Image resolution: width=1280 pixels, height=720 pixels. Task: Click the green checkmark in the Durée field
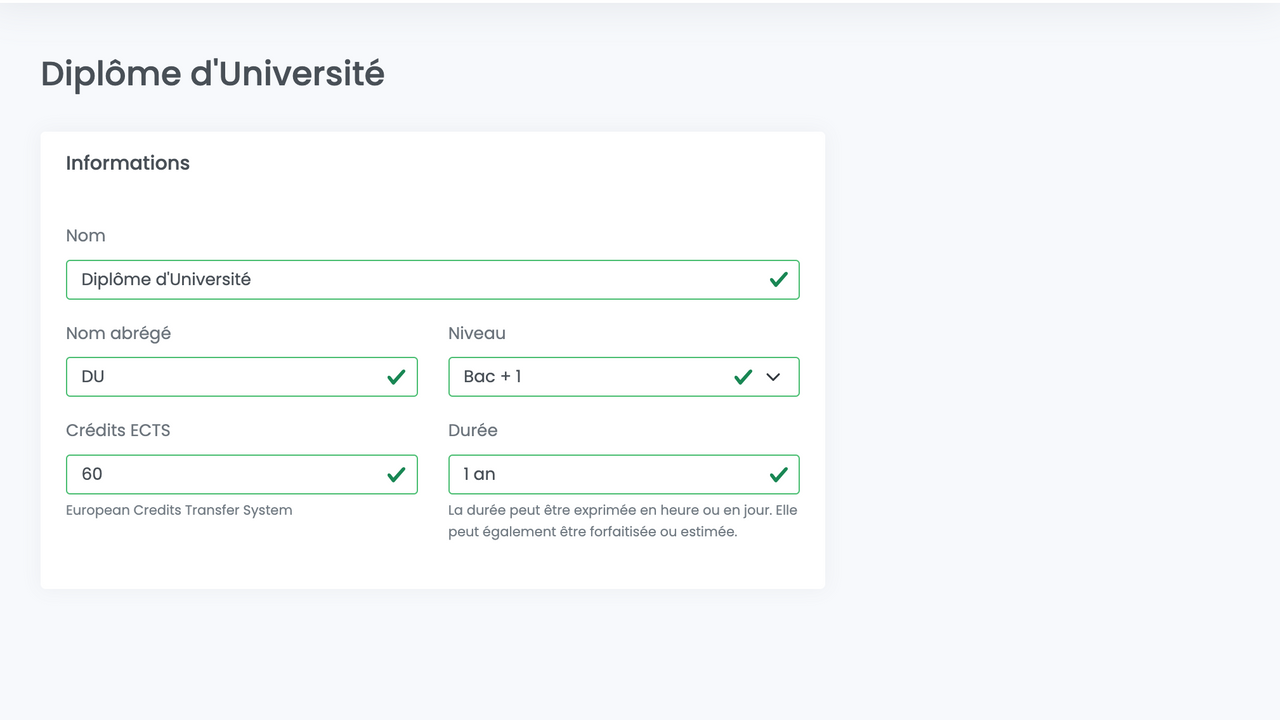tap(778, 475)
